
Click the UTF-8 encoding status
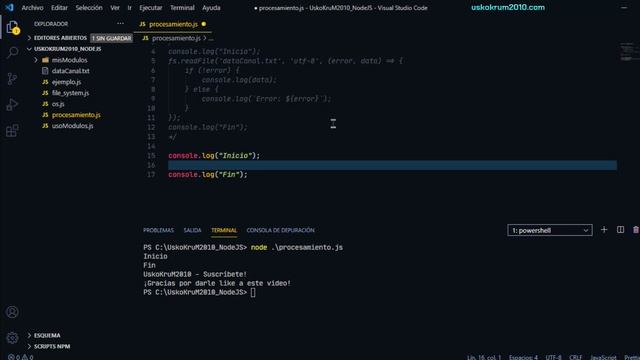click(553, 357)
